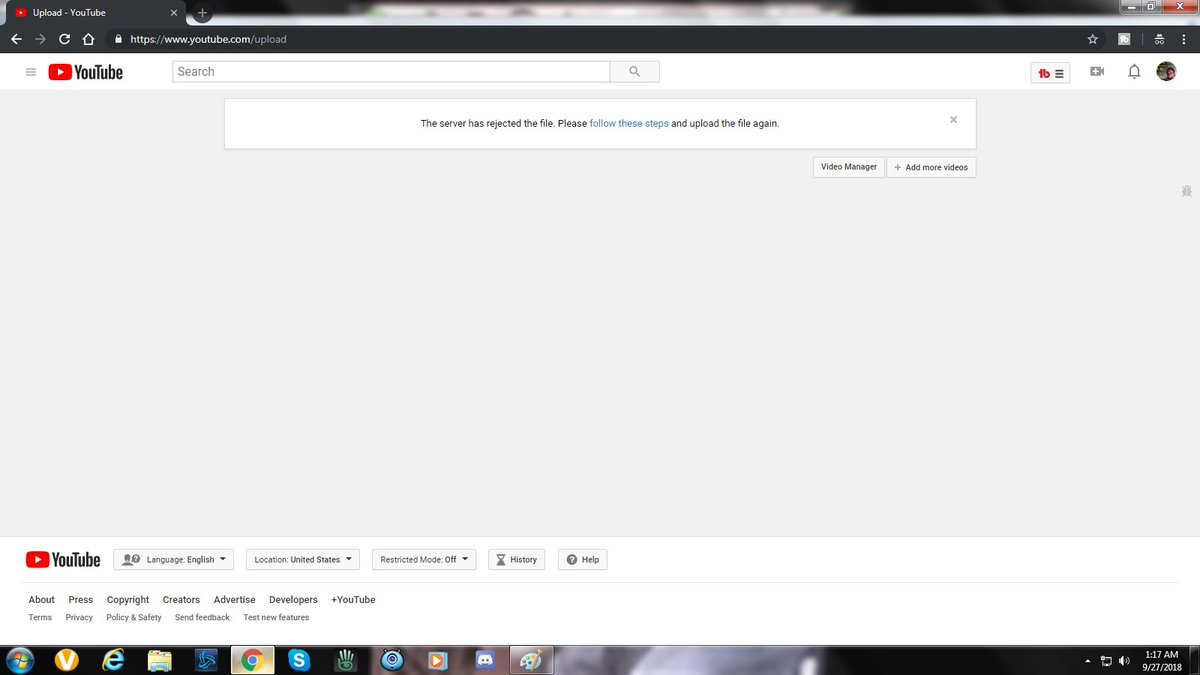The width and height of the screenshot is (1200, 675).
Task: Click the TubeBuddy extension icon in Chrome toolbar
Action: [1124, 39]
